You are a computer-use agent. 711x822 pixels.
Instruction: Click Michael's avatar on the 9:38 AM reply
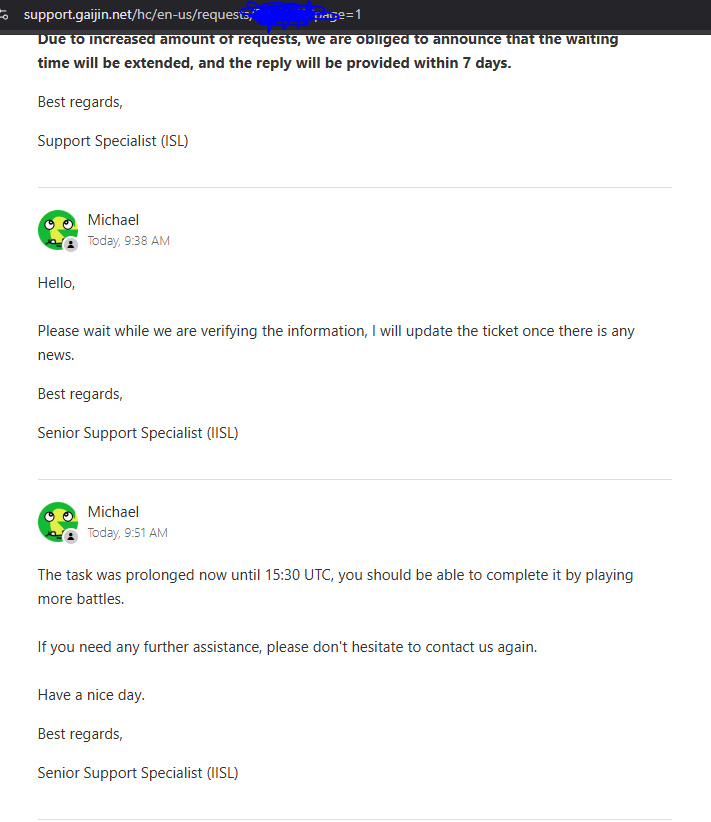pyautogui.click(x=57, y=229)
